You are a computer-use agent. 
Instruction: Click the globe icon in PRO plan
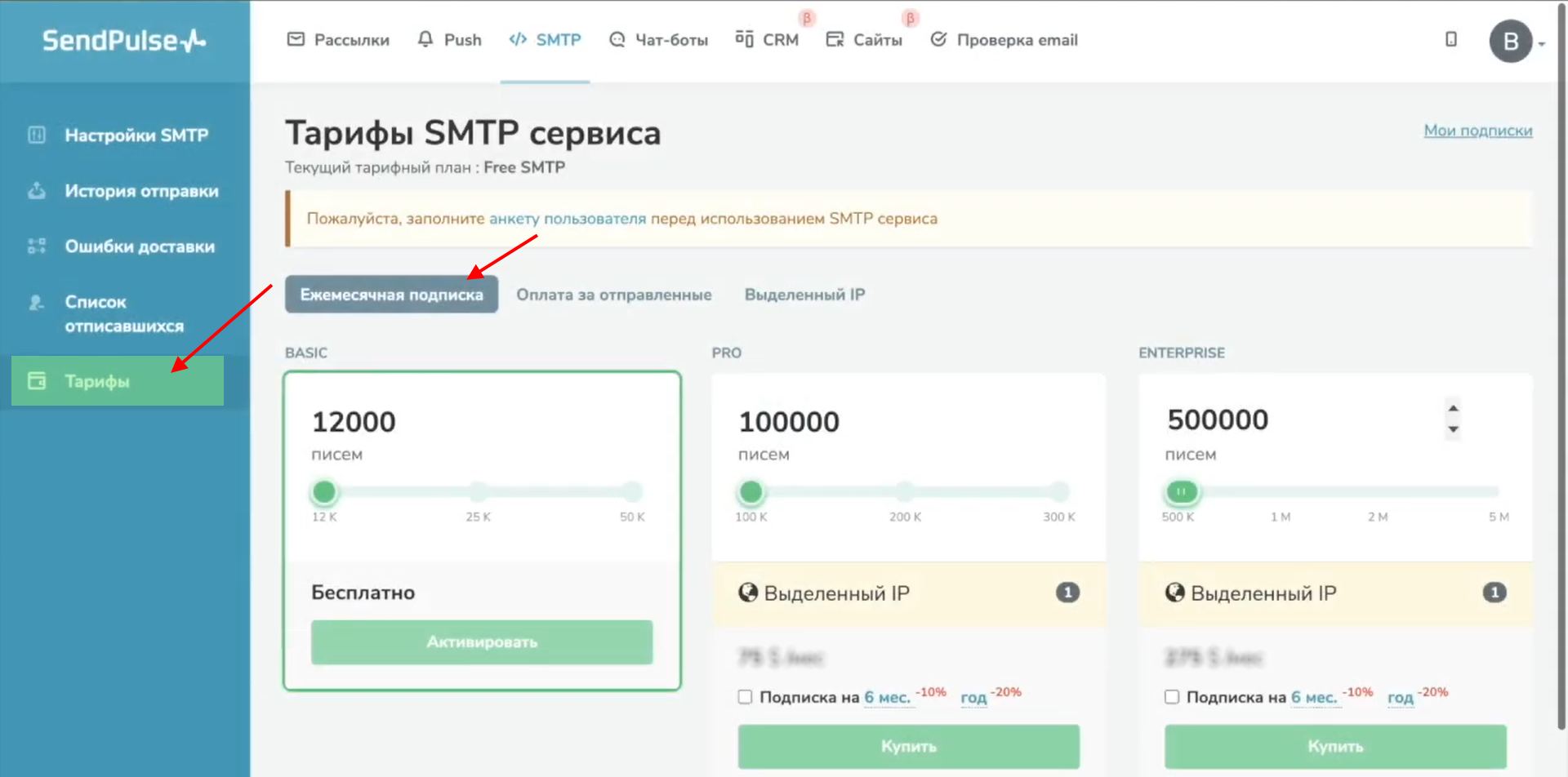pos(747,593)
